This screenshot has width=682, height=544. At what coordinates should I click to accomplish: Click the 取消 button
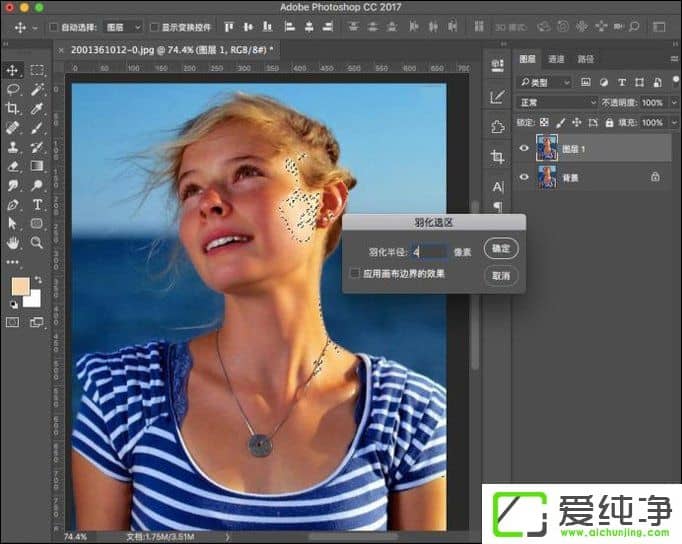[500, 275]
